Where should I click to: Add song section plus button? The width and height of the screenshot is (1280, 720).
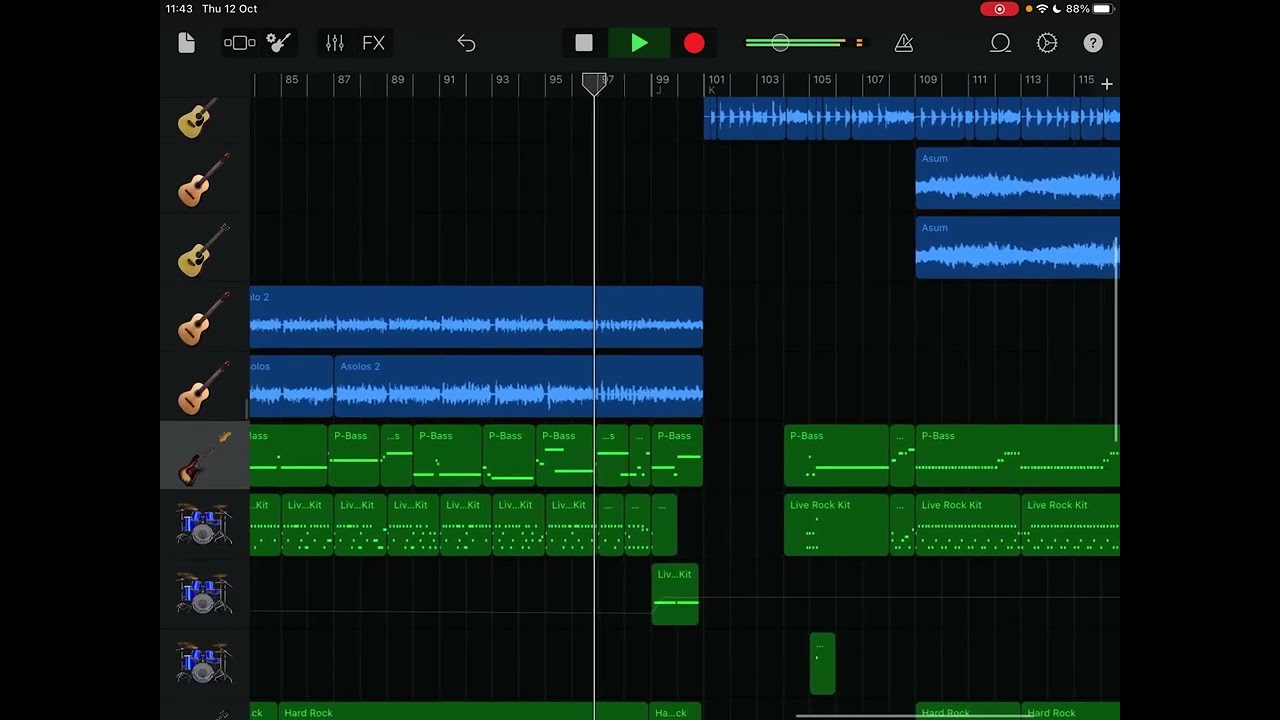click(1107, 84)
